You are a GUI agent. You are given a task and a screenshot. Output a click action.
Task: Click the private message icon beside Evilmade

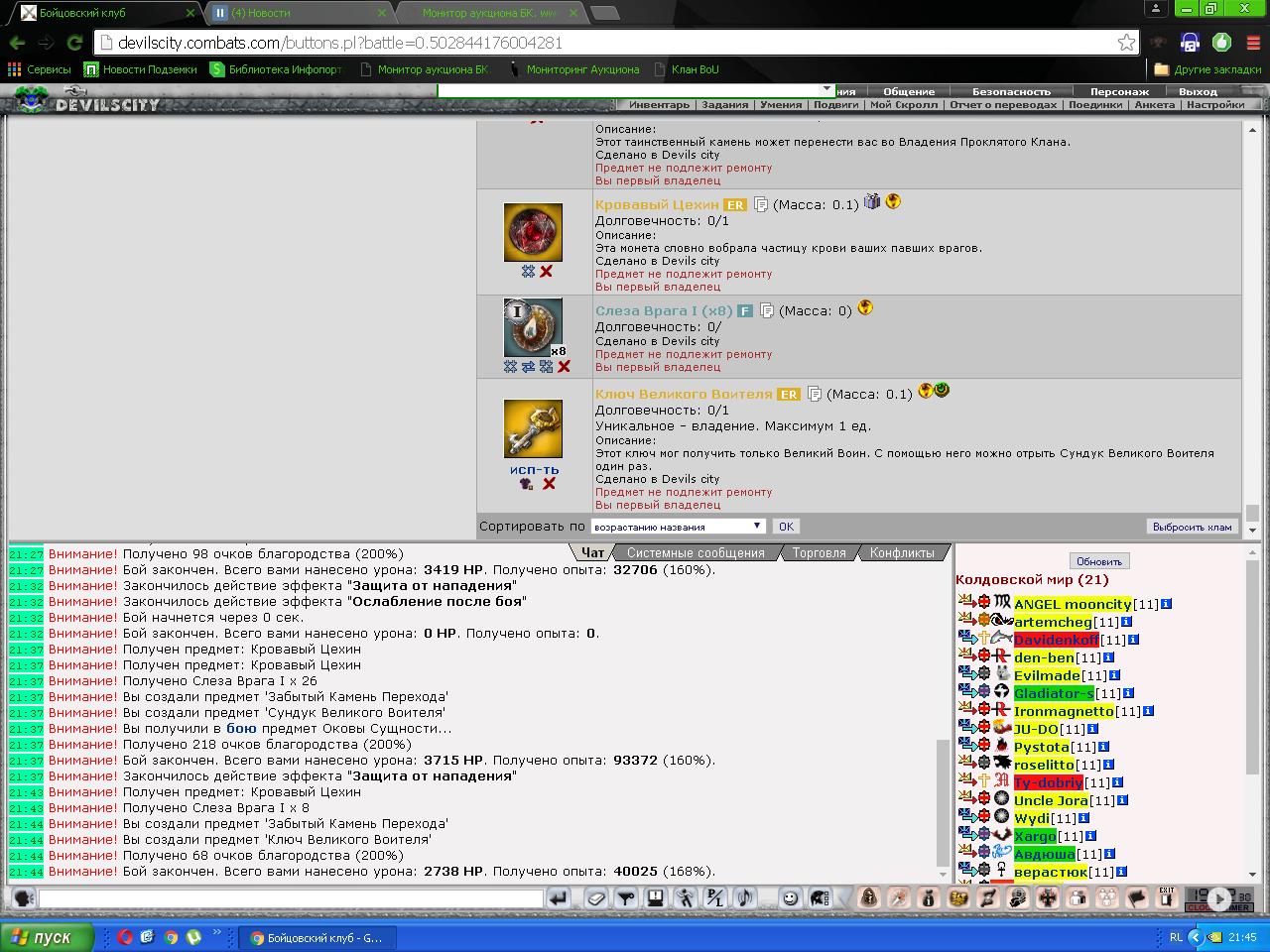click(x=966, y=674)
